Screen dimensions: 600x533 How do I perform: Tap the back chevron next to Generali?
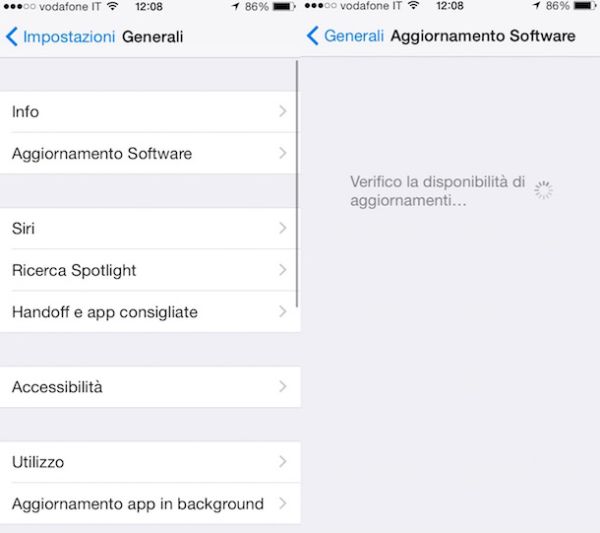click(313, 36)
